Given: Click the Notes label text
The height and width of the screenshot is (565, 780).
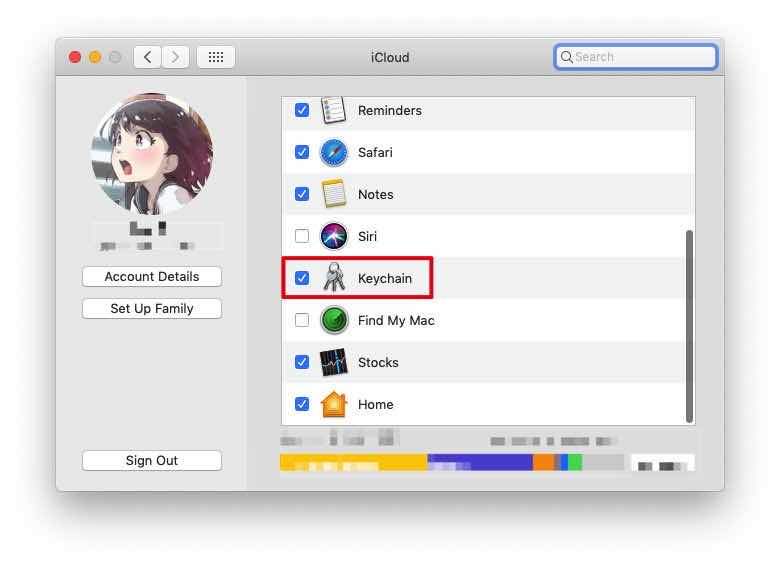Looking at the screenshot, I should point(376,194).
